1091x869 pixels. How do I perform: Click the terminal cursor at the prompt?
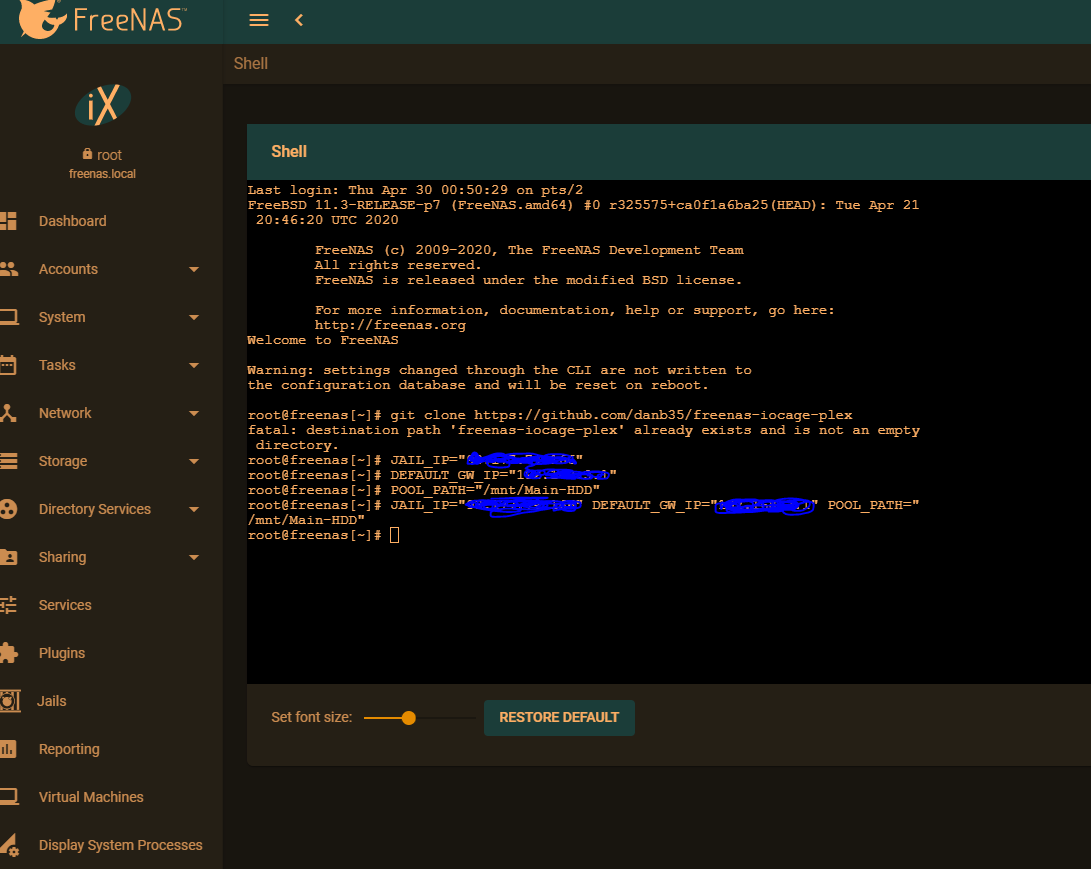pos(395,535)
